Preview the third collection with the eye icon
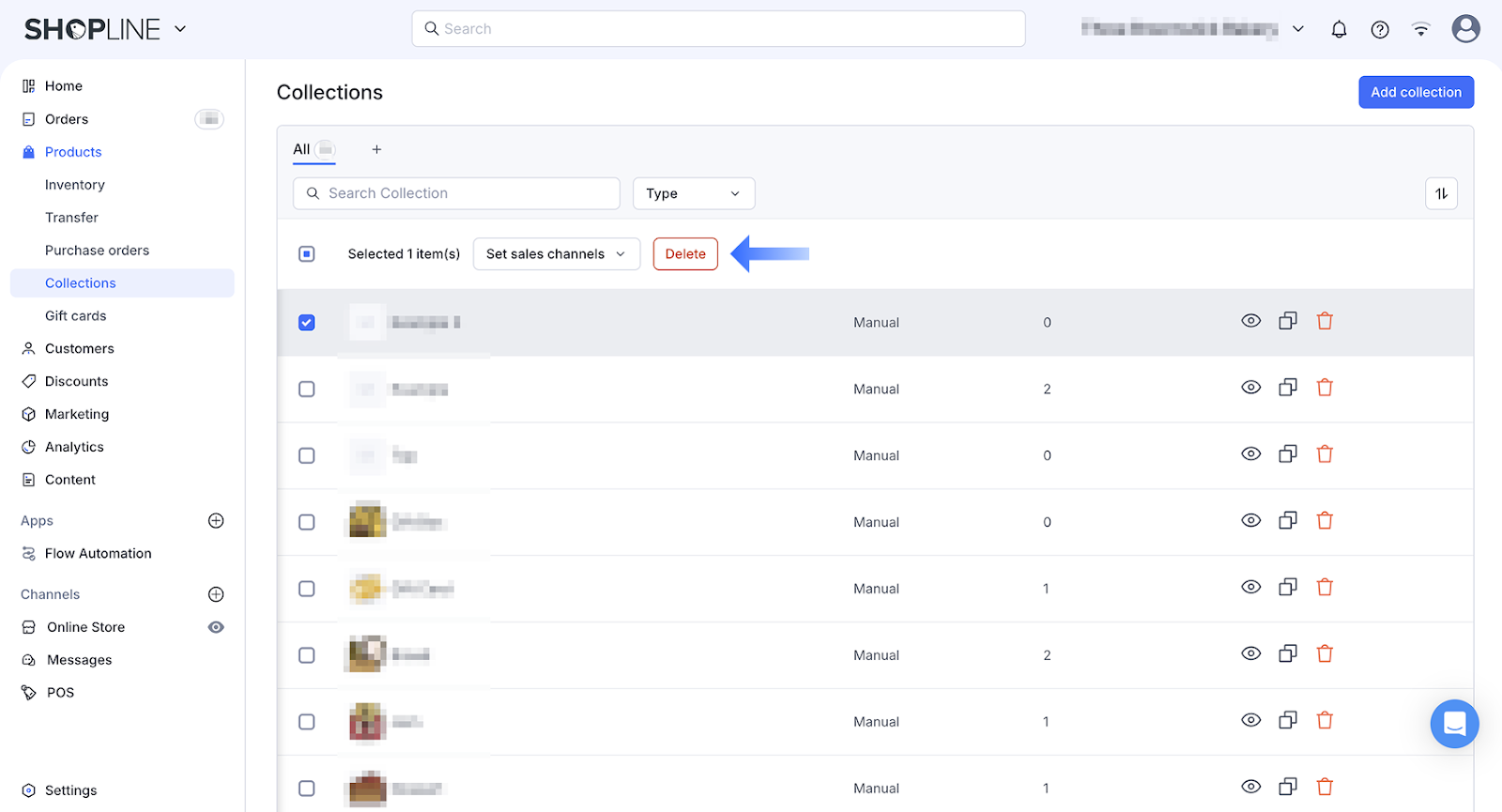 pyautogui.click(x=1250, y=454)
